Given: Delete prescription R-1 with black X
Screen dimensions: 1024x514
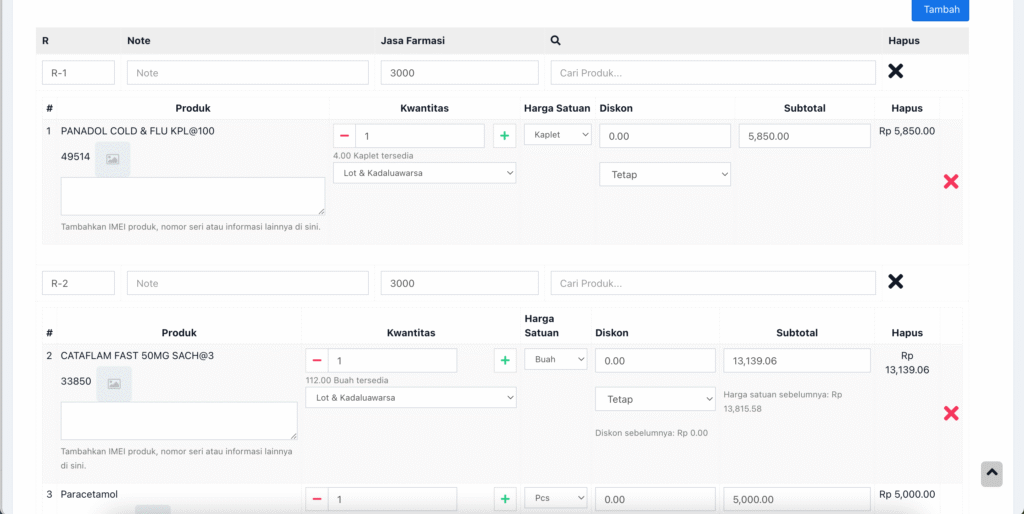Looking at the screenshot, I should [896, 71].
